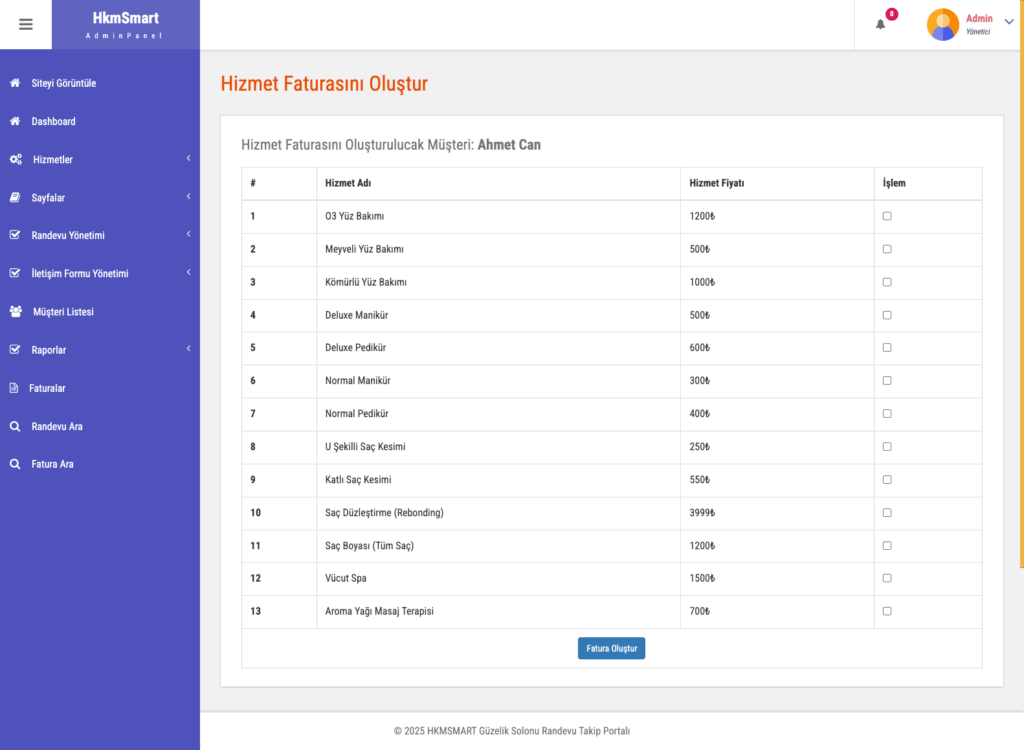Open the Raporlar menu label
The image size is (1024, 750).
[49, 350]
